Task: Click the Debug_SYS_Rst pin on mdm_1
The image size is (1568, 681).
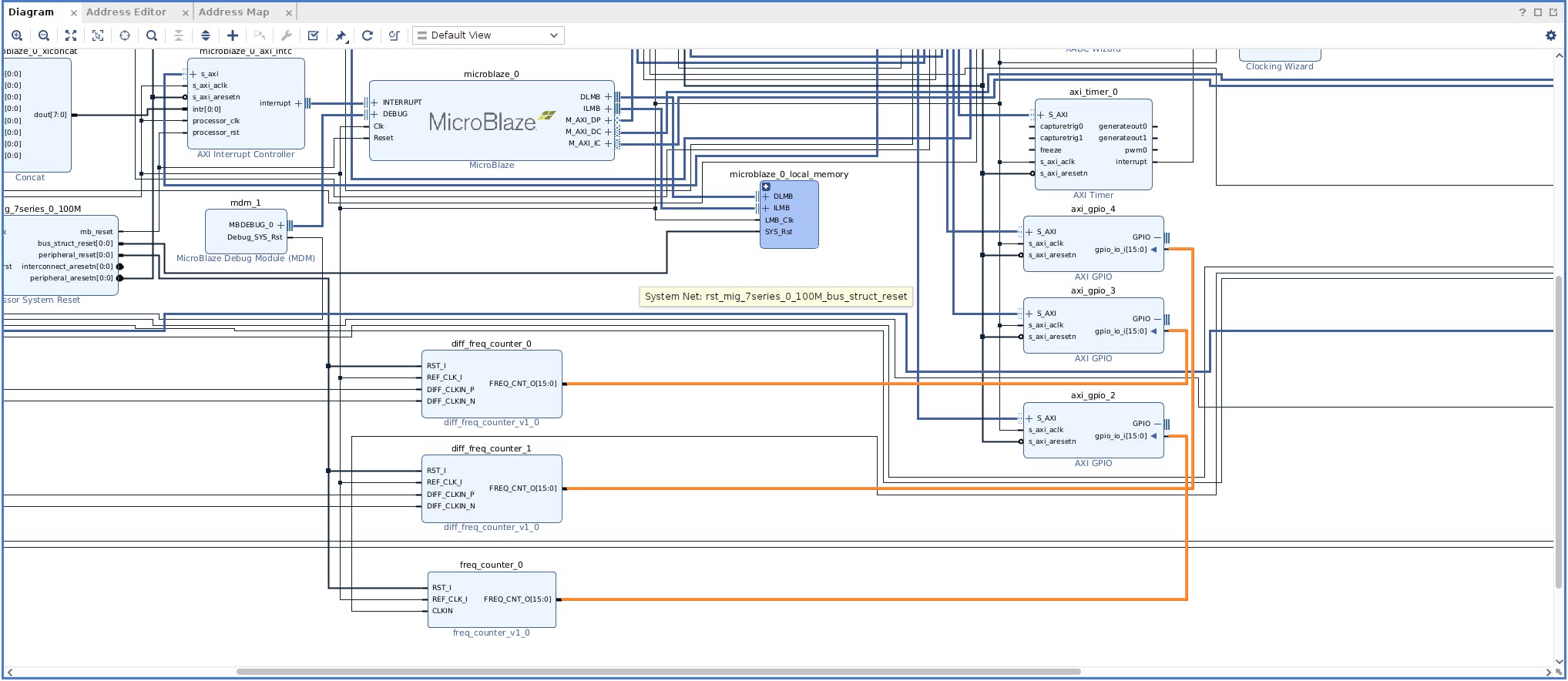Action: click(x=254, y=237)
